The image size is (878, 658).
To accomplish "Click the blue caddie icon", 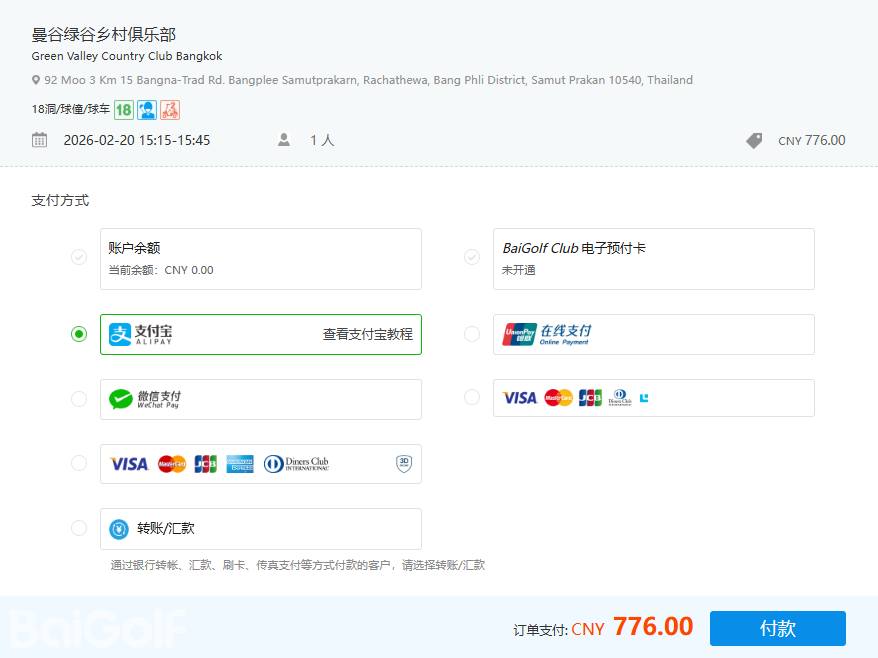I will click(147, 110).
